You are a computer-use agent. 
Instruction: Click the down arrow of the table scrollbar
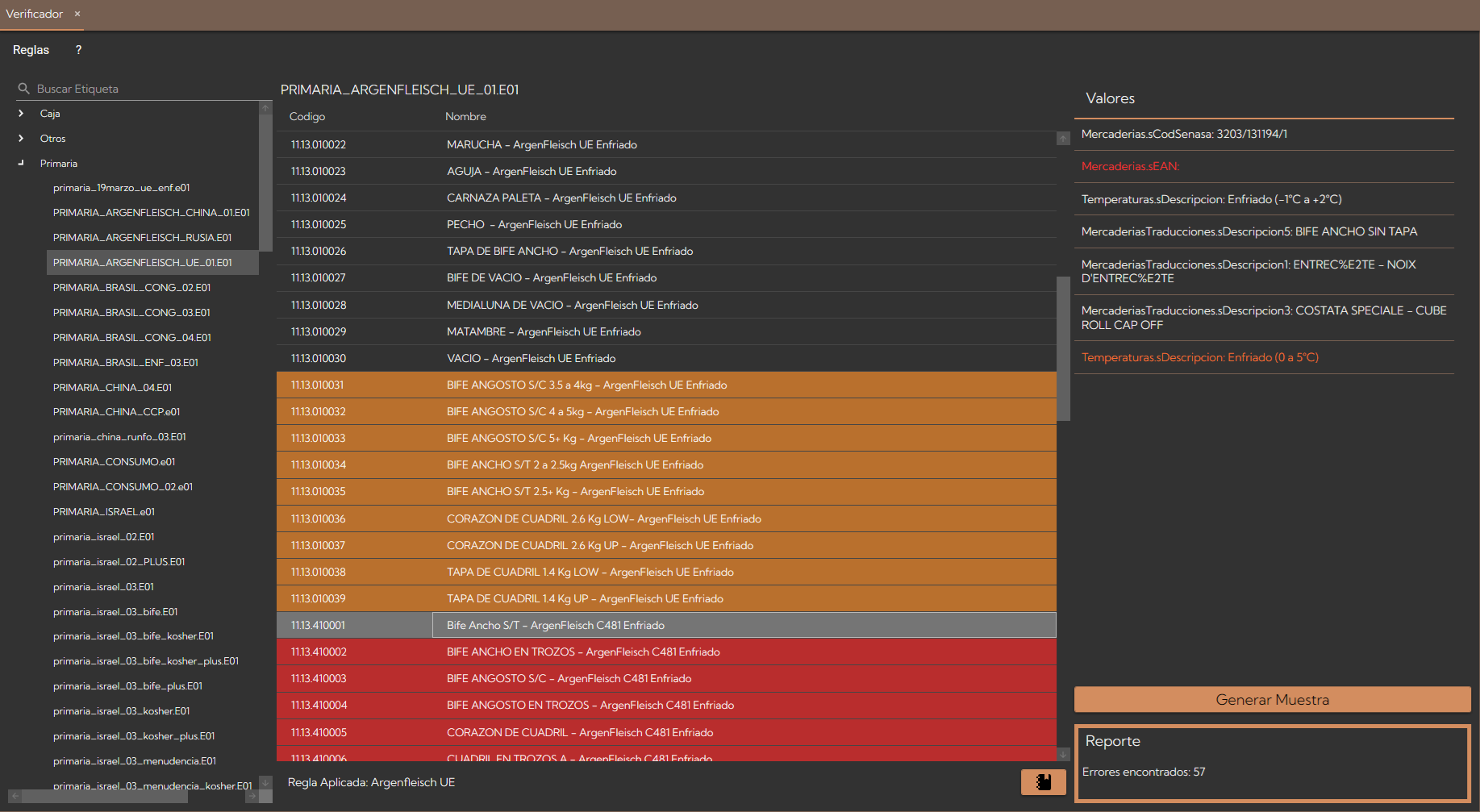[x=1063, y=754]
